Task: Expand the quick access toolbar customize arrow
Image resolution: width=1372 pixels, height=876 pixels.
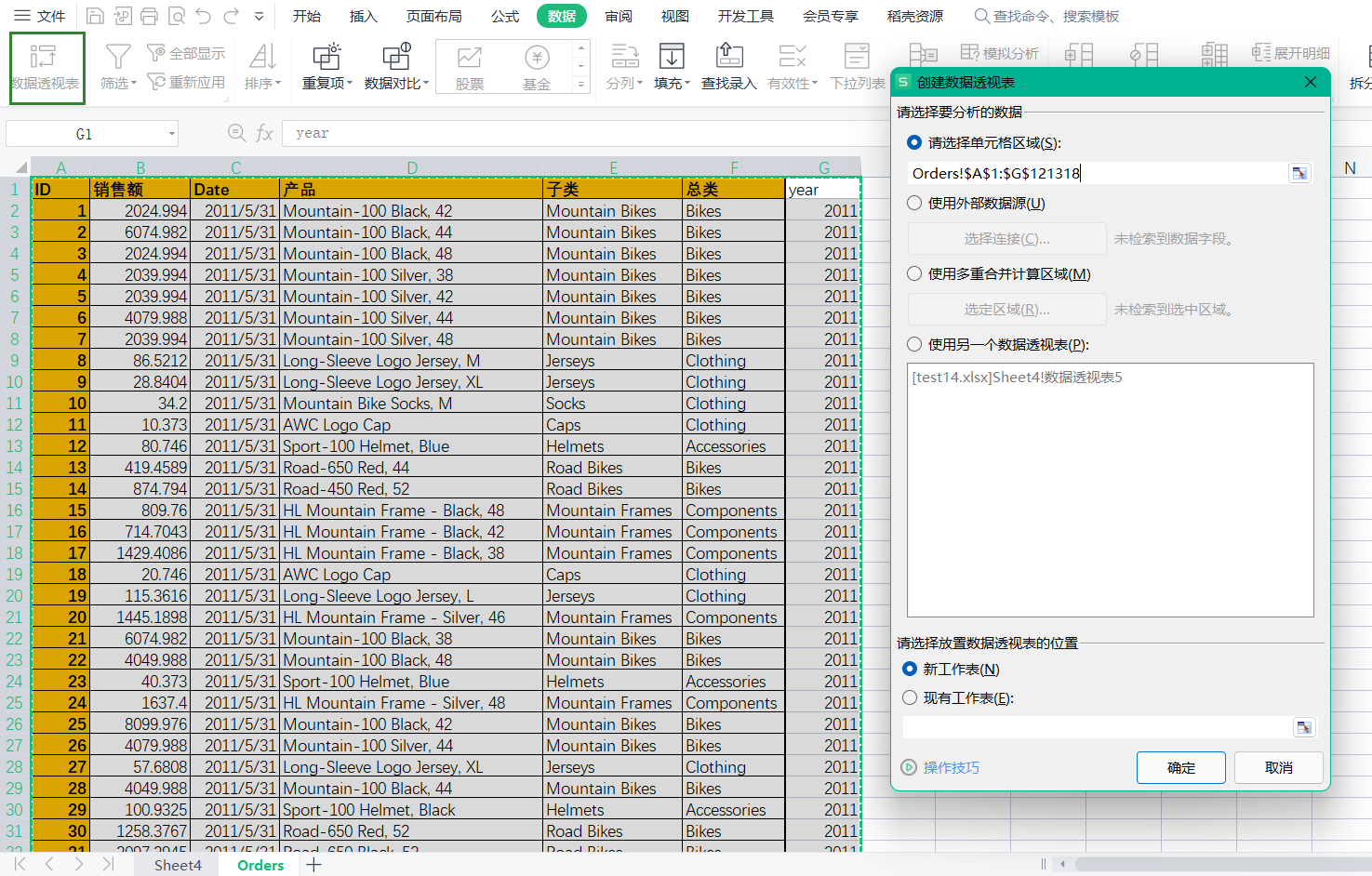Action: (259, 16)
